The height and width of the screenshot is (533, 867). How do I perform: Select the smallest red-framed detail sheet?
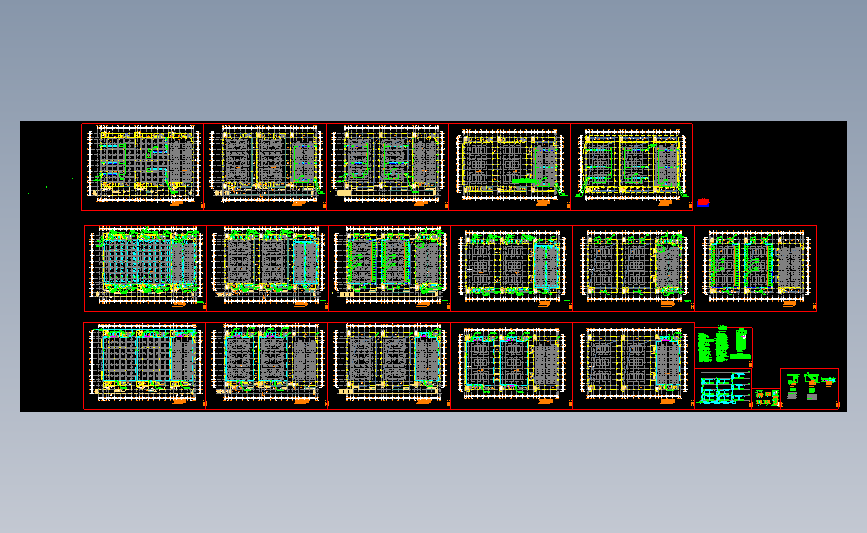point(766,398)
